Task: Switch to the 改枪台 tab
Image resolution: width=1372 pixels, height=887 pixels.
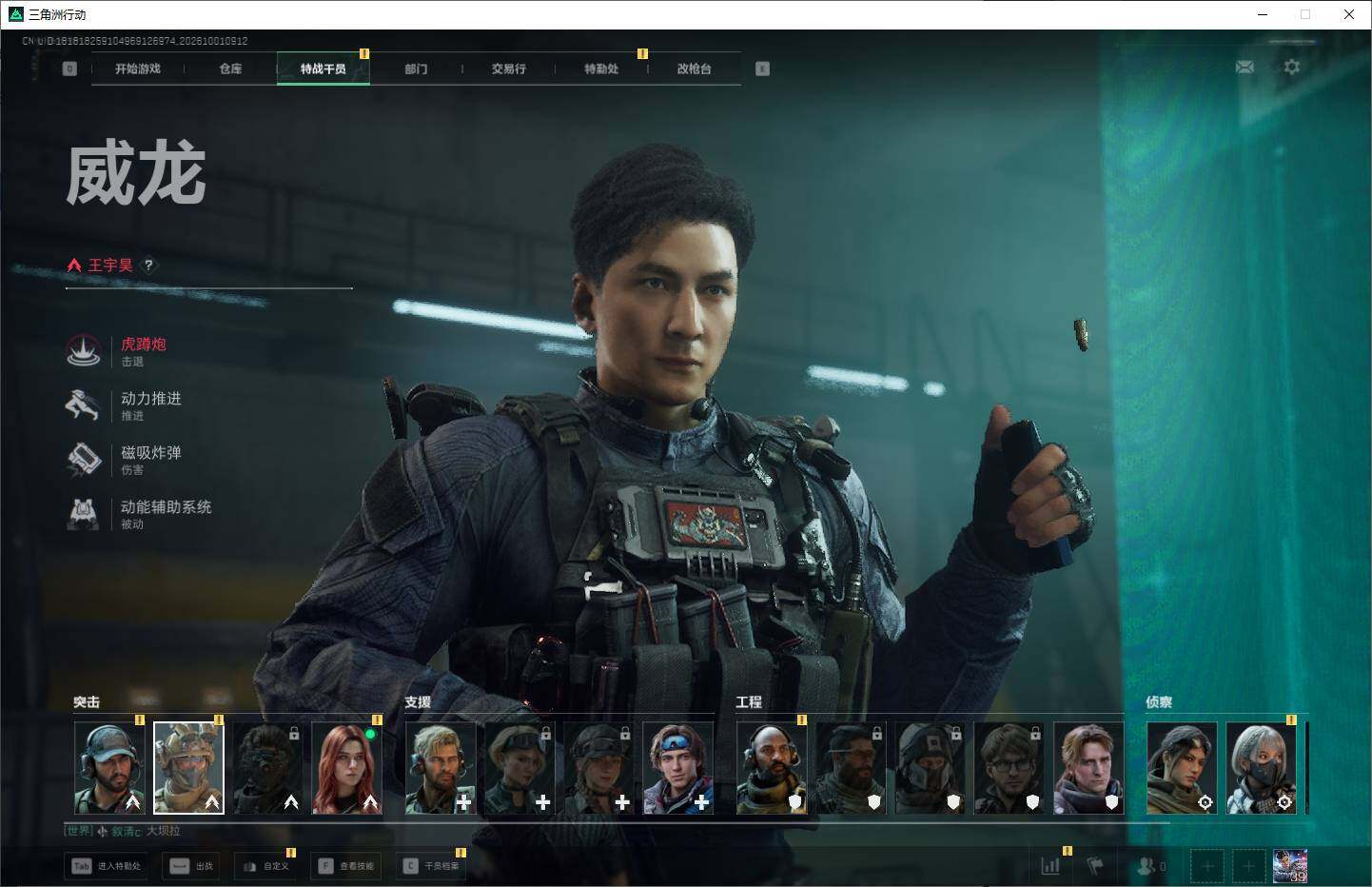Action: (694, 69)
